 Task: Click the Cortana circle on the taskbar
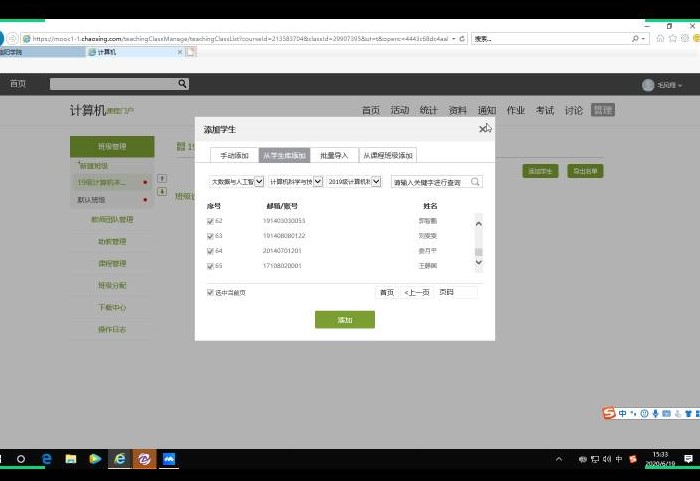tap(21, 459)
